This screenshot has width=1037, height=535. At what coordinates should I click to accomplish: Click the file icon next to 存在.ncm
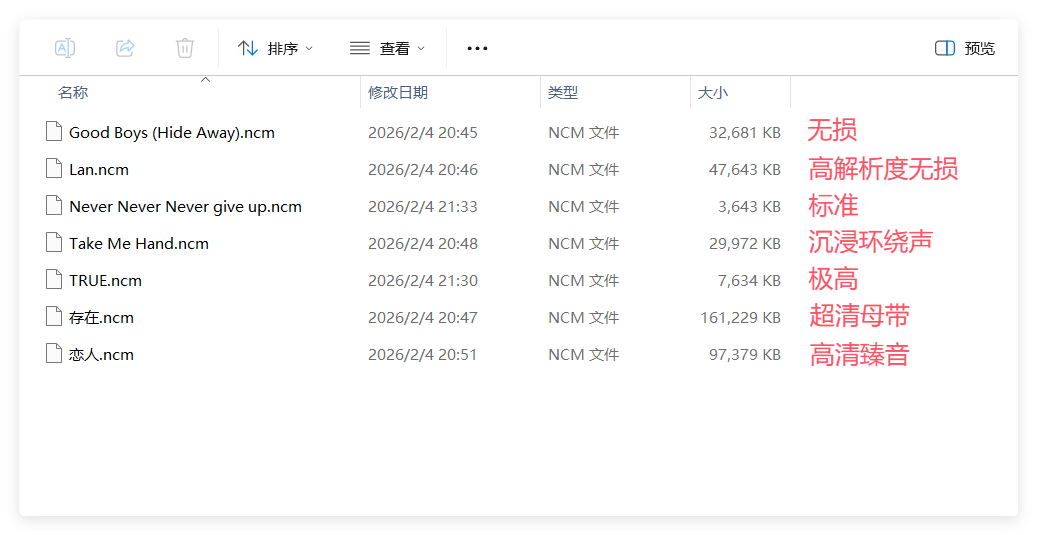(x=54, y=317)
